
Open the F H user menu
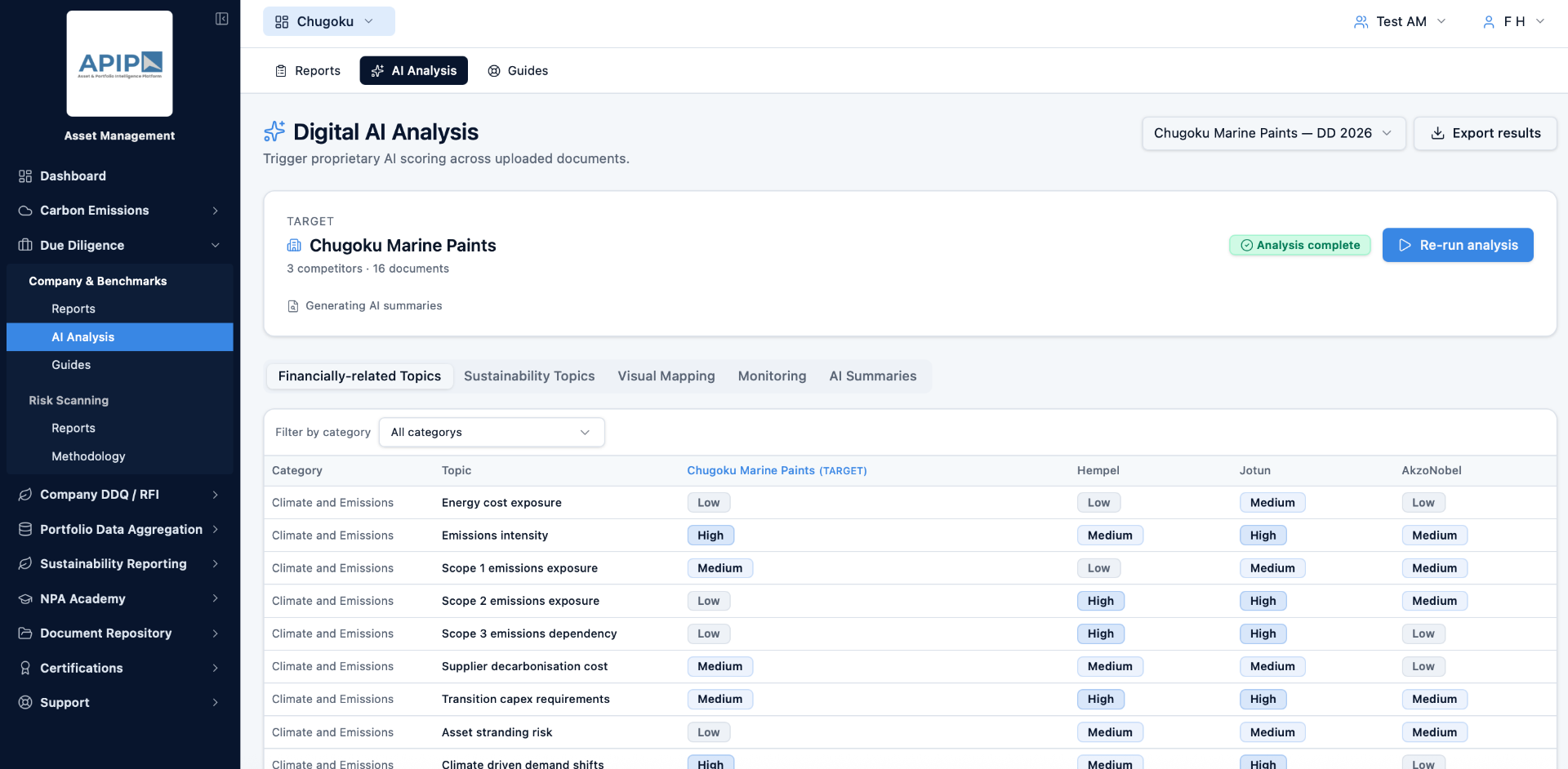click(x=1514, y=22)
